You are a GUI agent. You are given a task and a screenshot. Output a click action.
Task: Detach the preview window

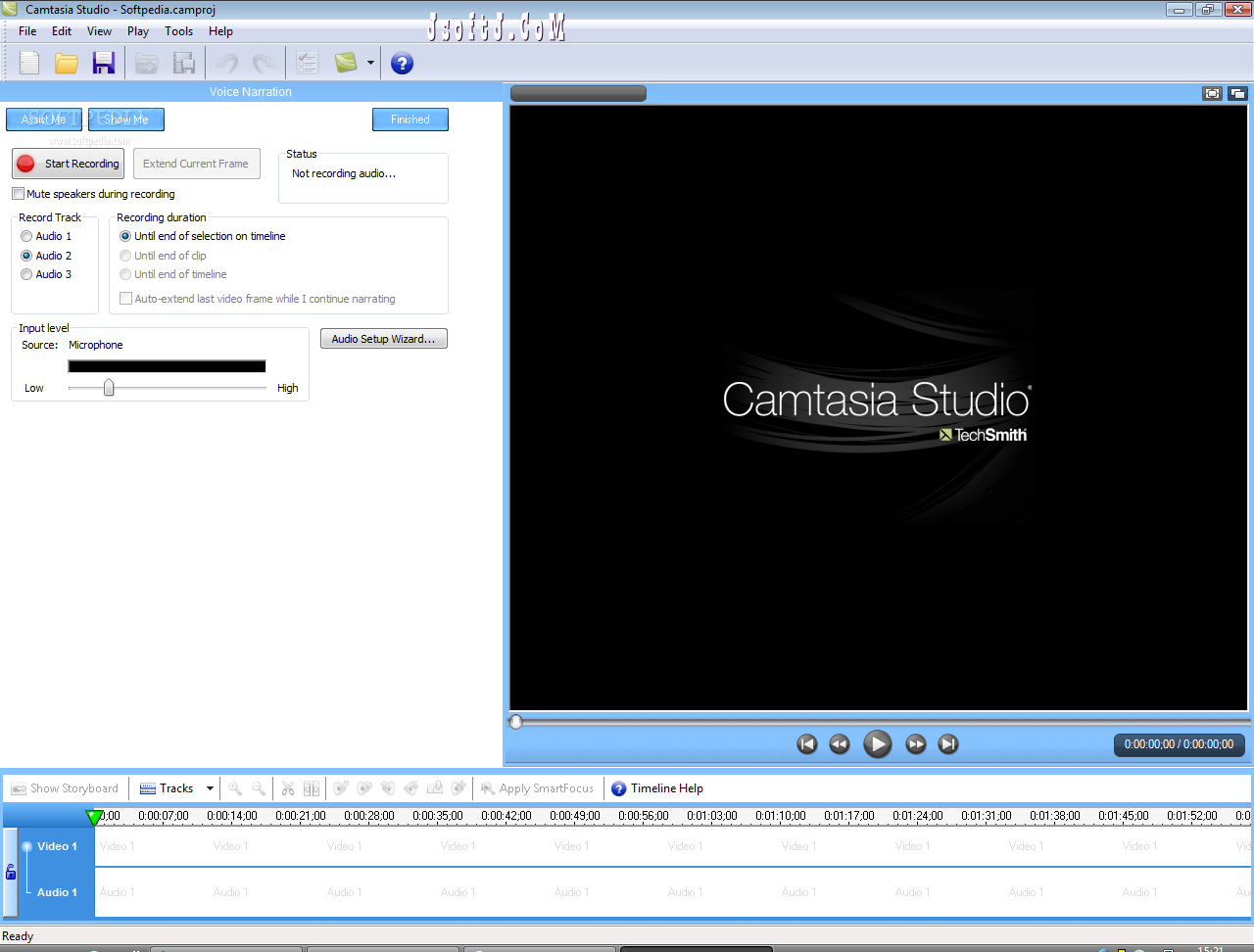[x=1237, y=94]
